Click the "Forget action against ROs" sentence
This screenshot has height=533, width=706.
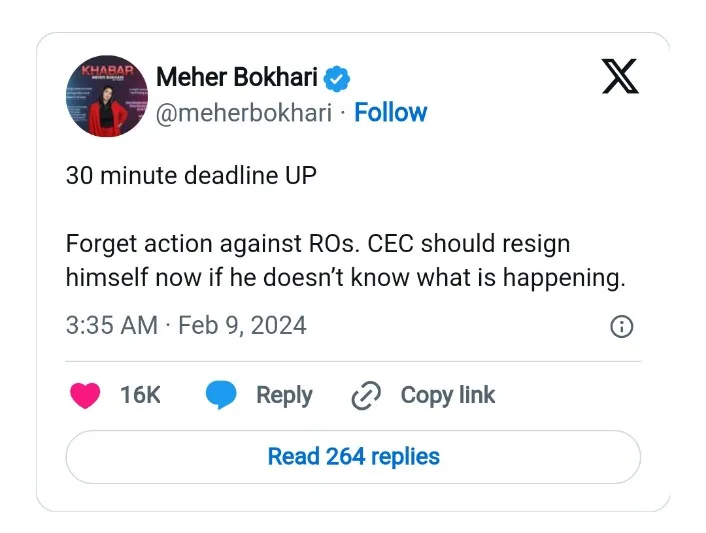(x=213, y=244)
